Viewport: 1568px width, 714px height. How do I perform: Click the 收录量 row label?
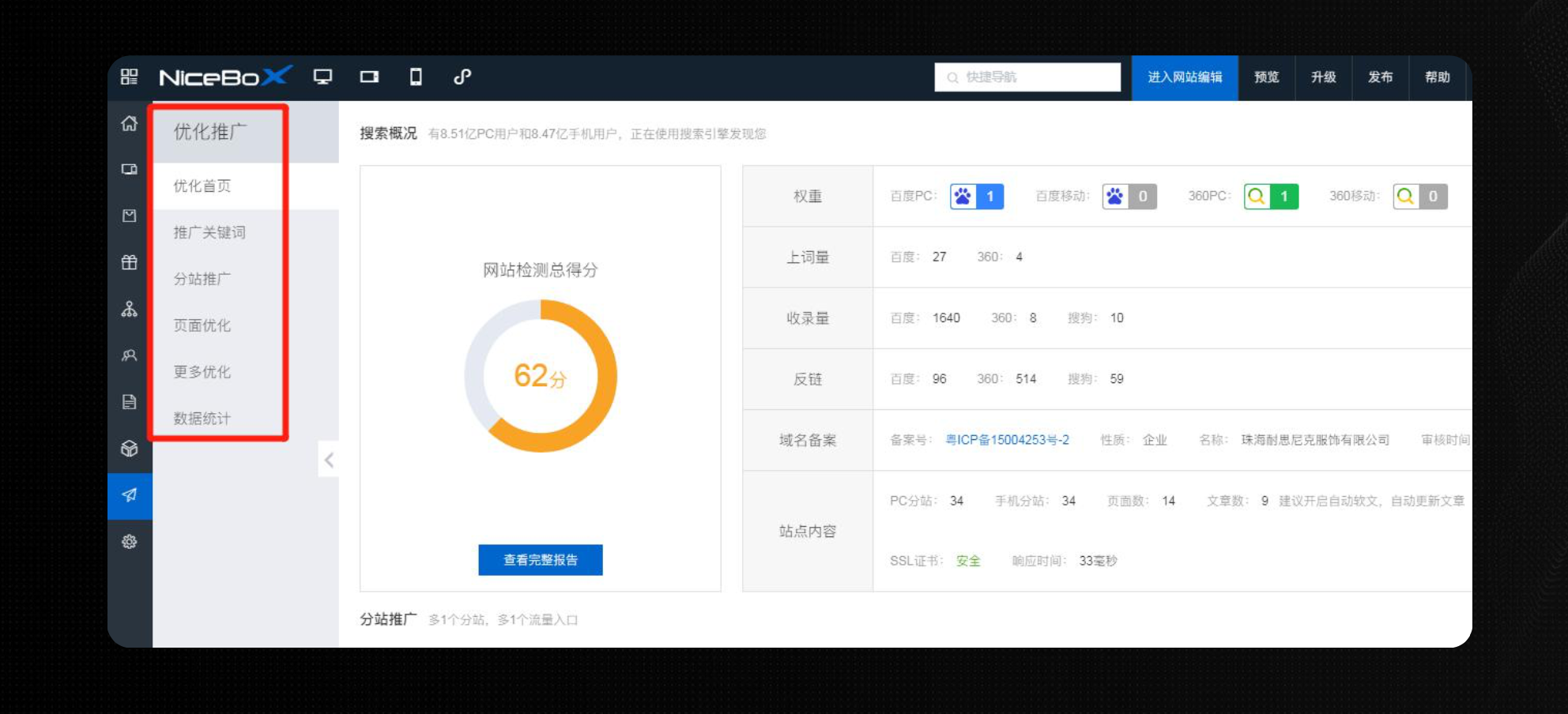pyautogui.click(x=808, y=318)
